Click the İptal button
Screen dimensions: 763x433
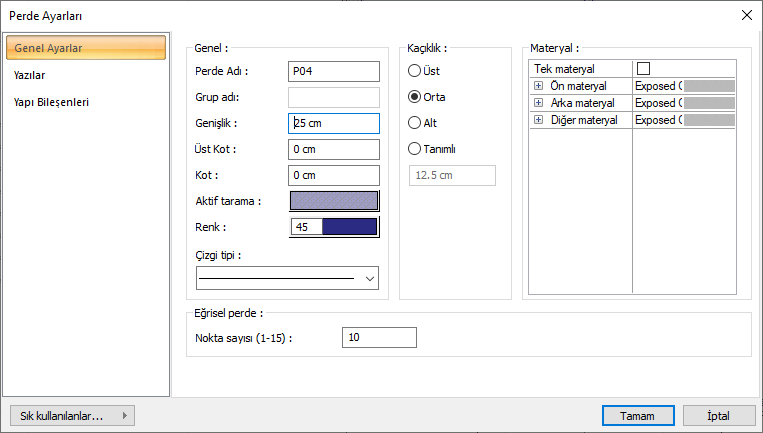coord(718,415)
